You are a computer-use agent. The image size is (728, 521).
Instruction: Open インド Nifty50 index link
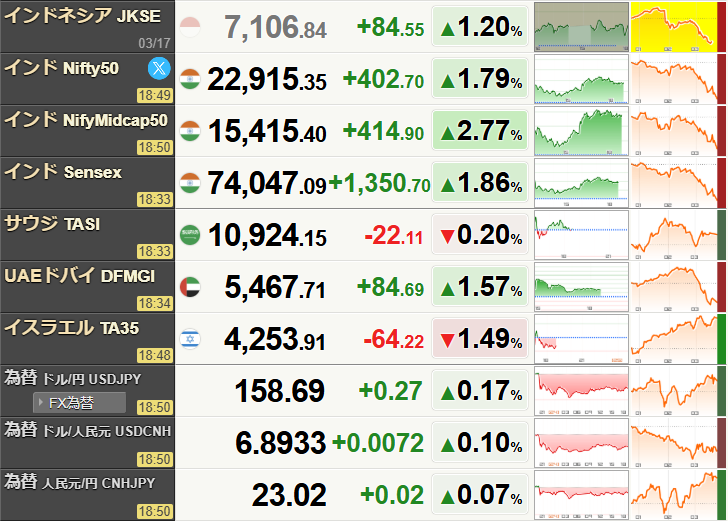pyautogui.click(x=61, y=68)
